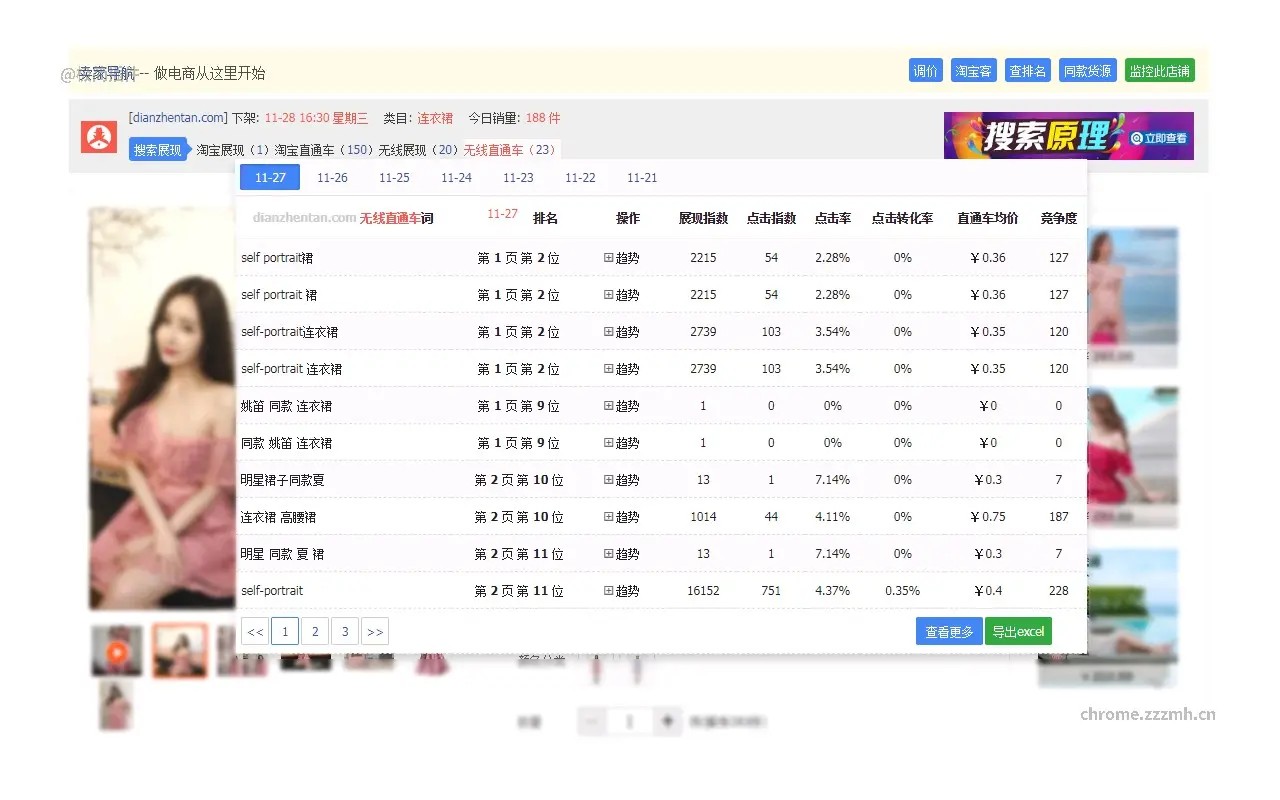Click 立即查看 on the 搜索原理 banner

1158,139
